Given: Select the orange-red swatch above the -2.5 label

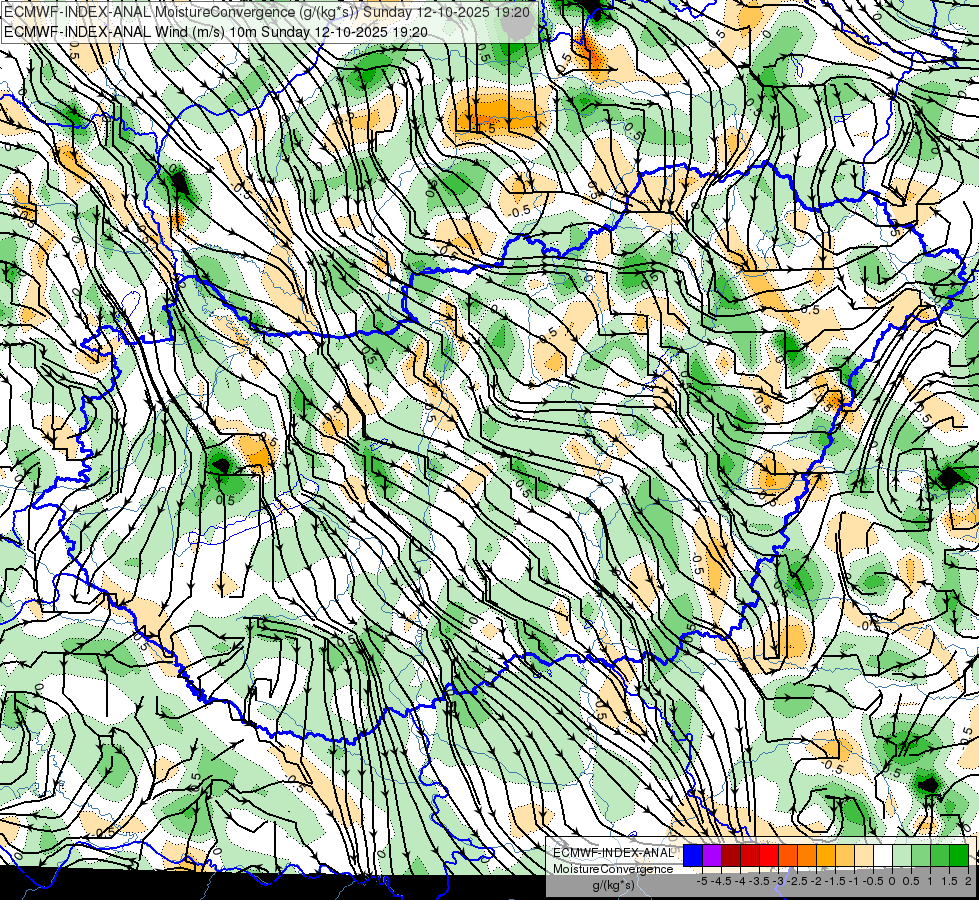Looking at the screenshot, I should point(788,855).
